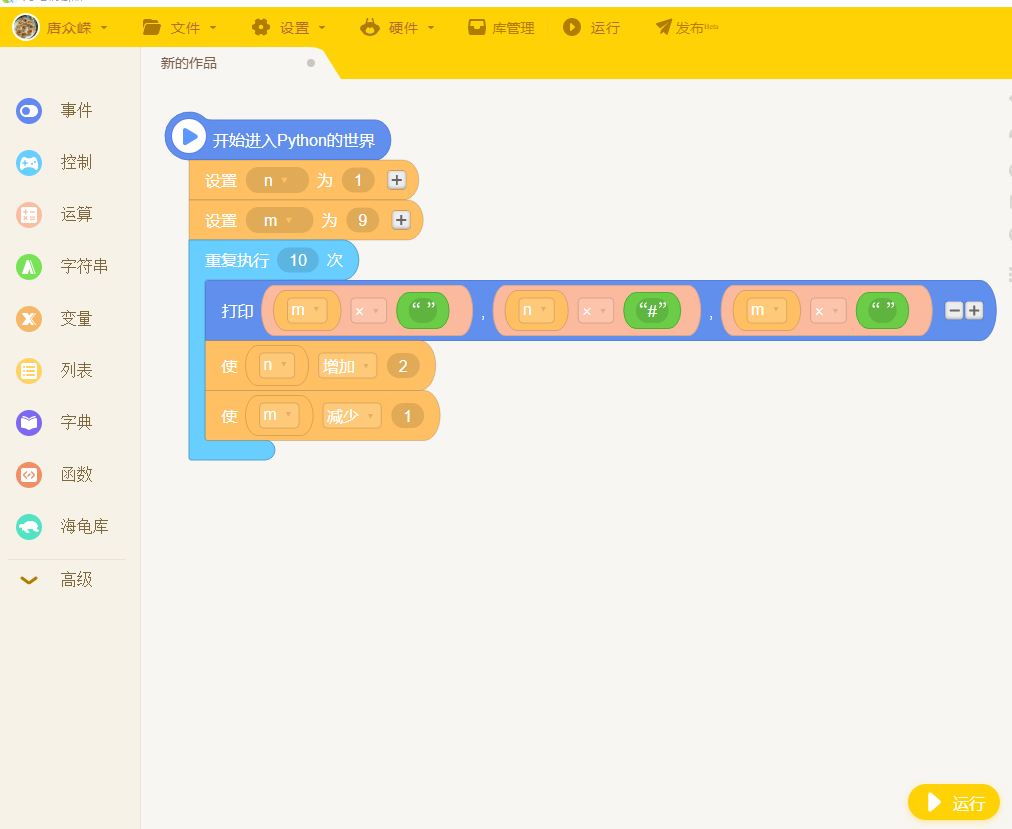Click the unsaved dot on 新的作品 tab
The height and width of the screenshot is (829, 1012).
[x=311, y=63]
